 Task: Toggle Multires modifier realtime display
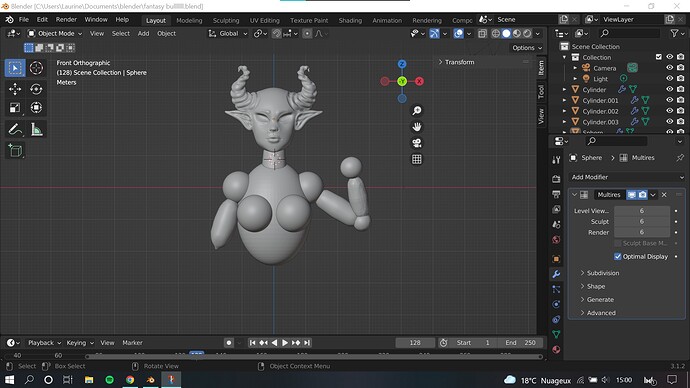pos(631,194)
